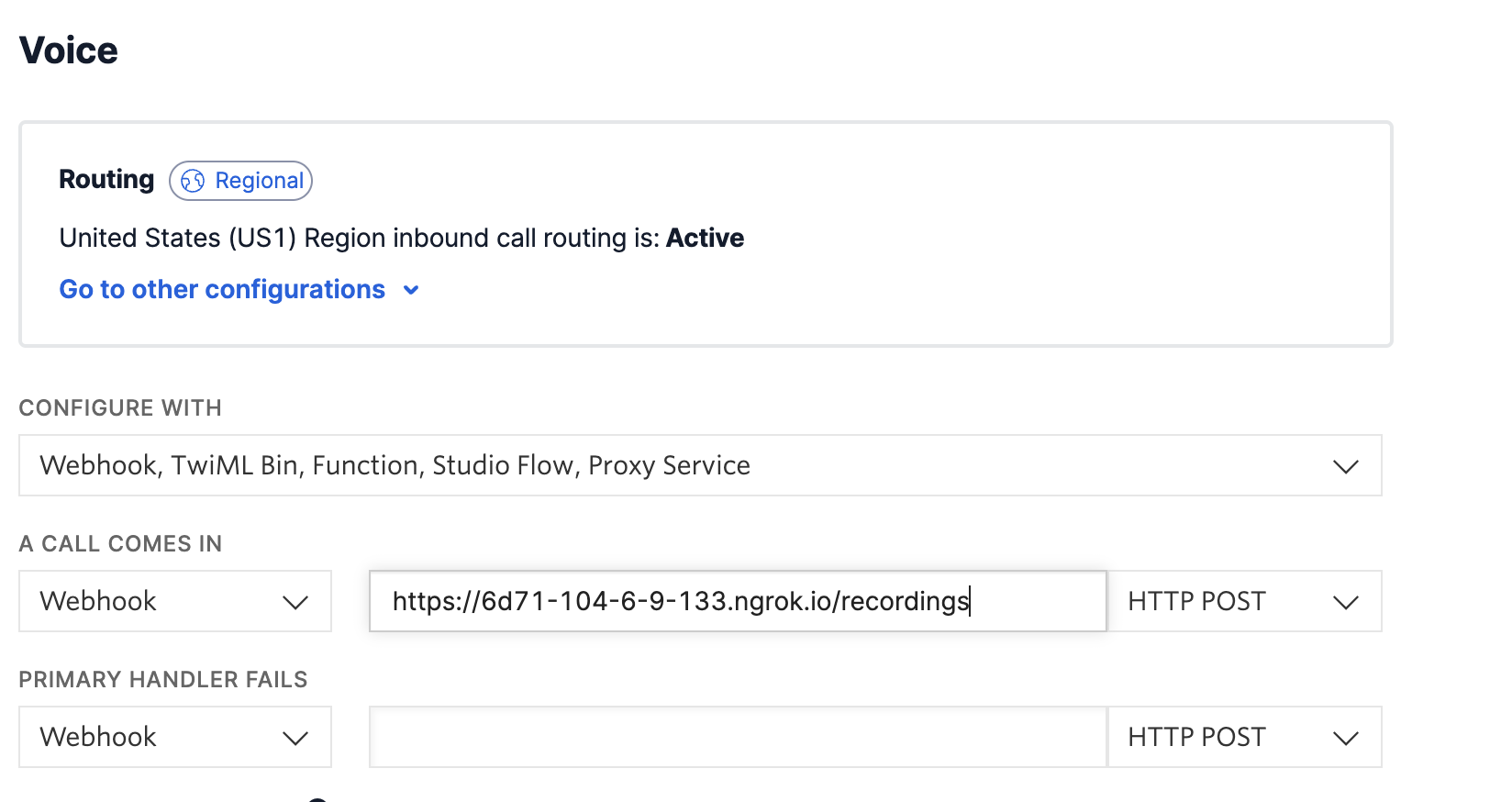Focus the ngrok recordings URL field
1512x802 pixels.
click(738, 601)
